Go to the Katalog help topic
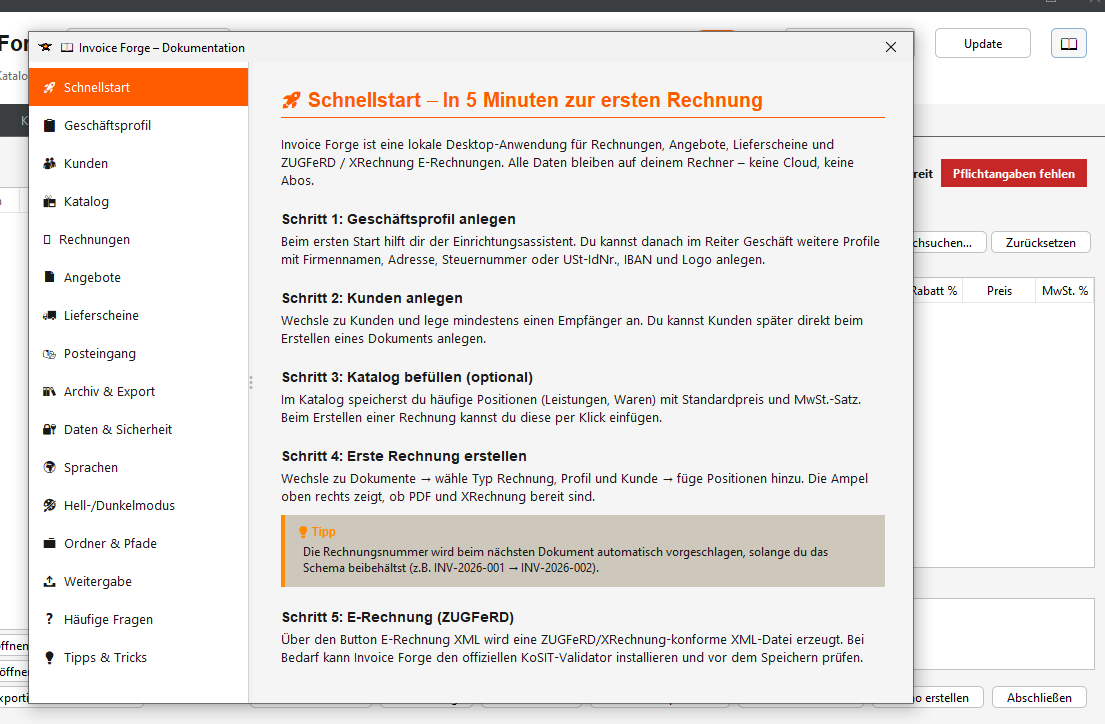The width and height of the screenshot is (1105, 724). (139, 202)
